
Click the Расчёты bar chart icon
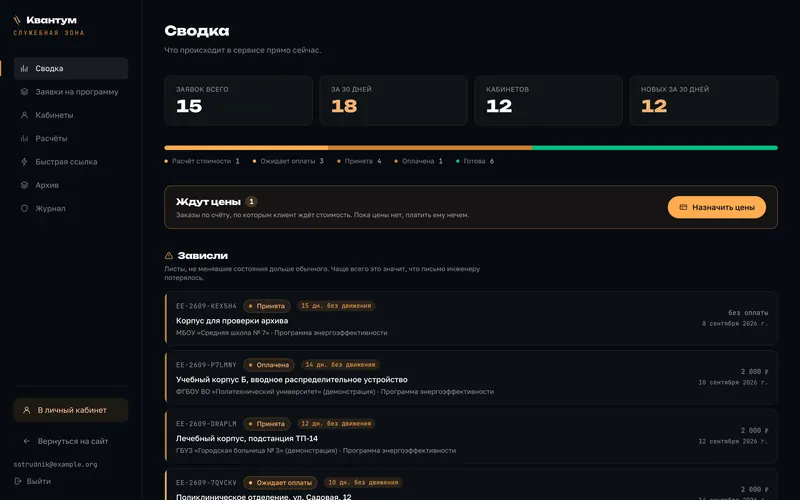pyautogui.click(x=24, y=138)
